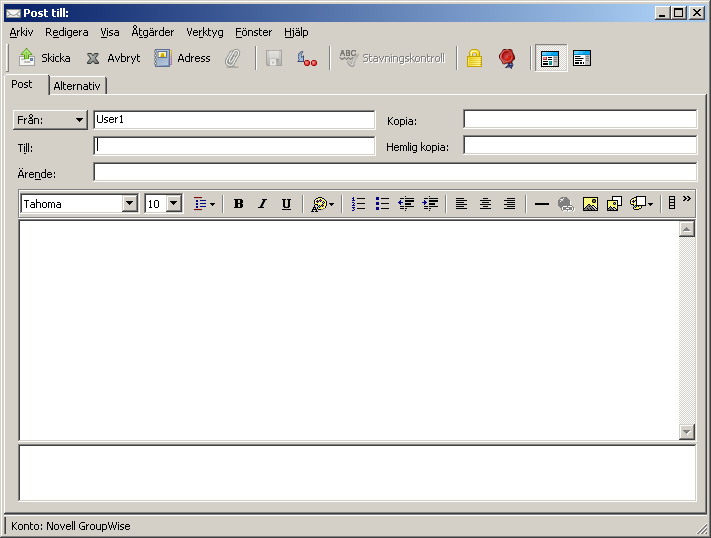Toggle italic formatting
Viewport: 711px width, 538px height.
click(262, 204)
